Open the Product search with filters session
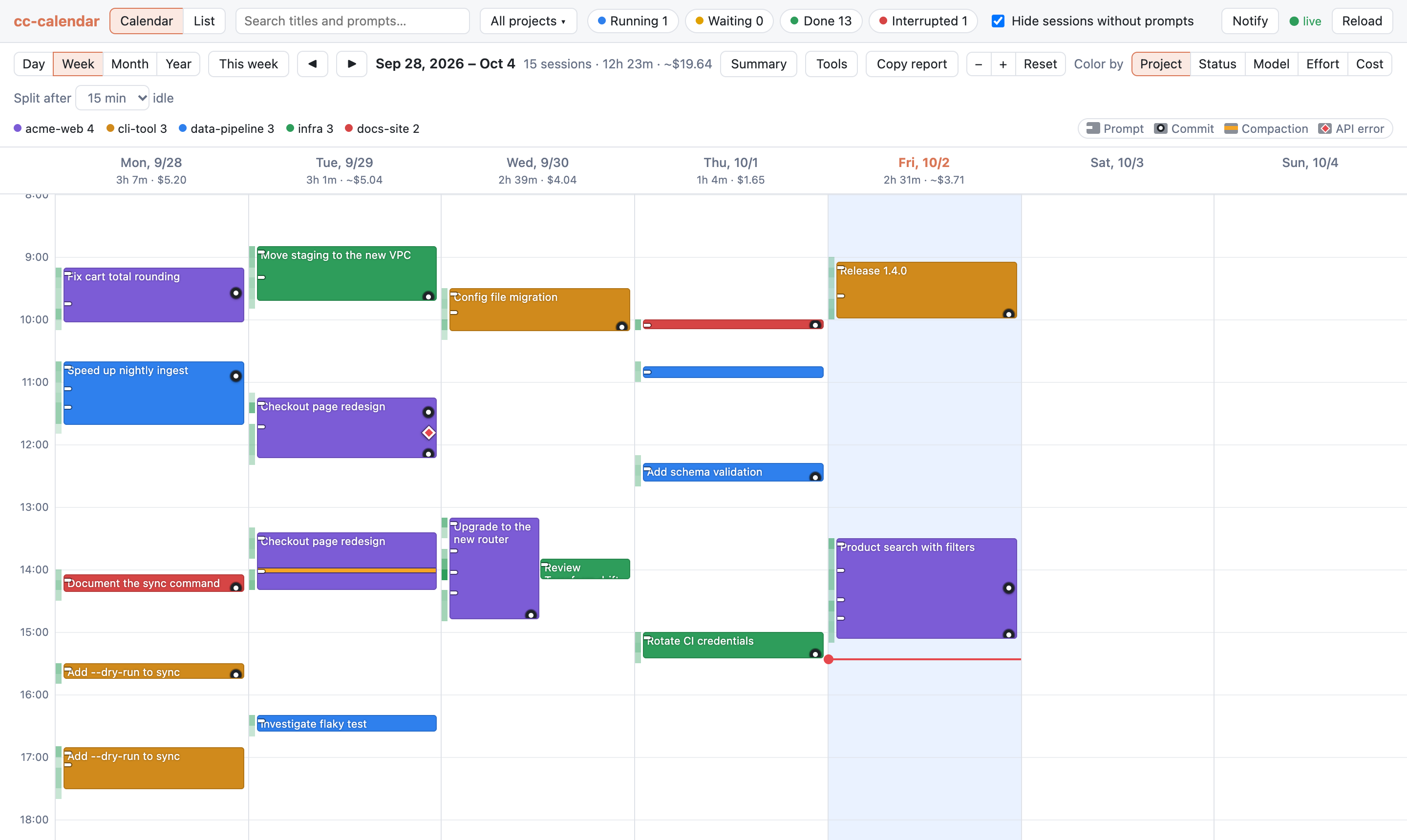The height and width of the screenshot is (840, 1407). (926, 588)
